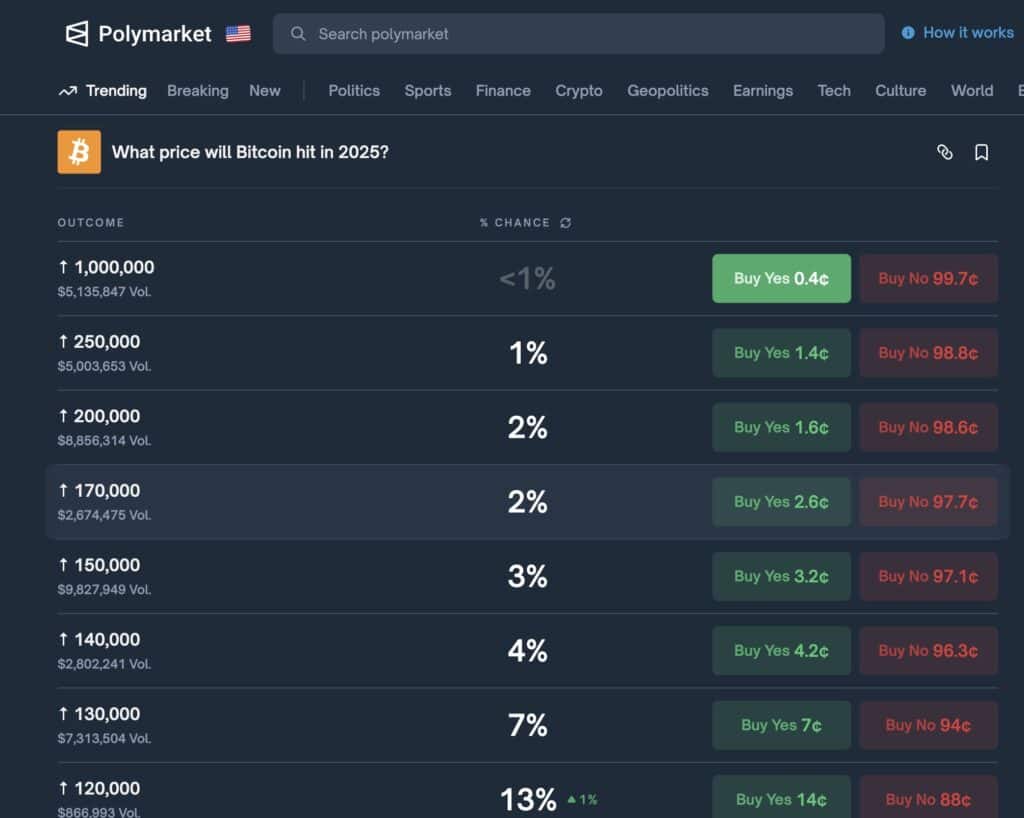Select the ↑ 130,000 outcome label
Viewport: 1024px width, 818px height.
pyautogui.click(x=99, y=714)
